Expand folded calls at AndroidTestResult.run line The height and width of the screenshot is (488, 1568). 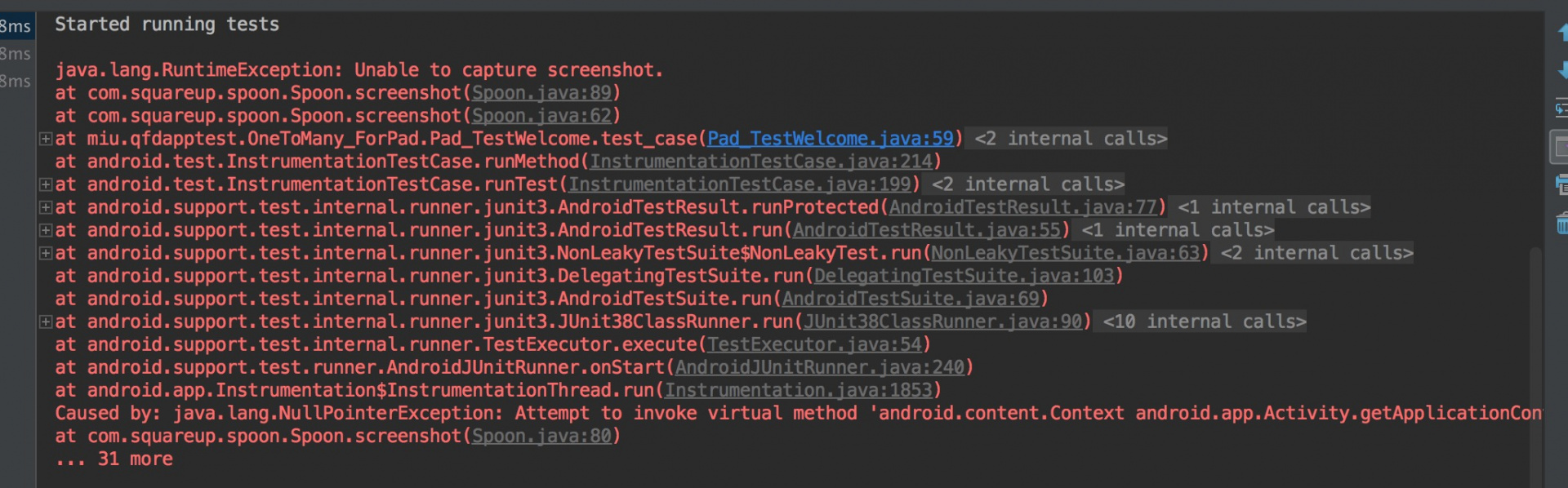[x=47, y=230]
